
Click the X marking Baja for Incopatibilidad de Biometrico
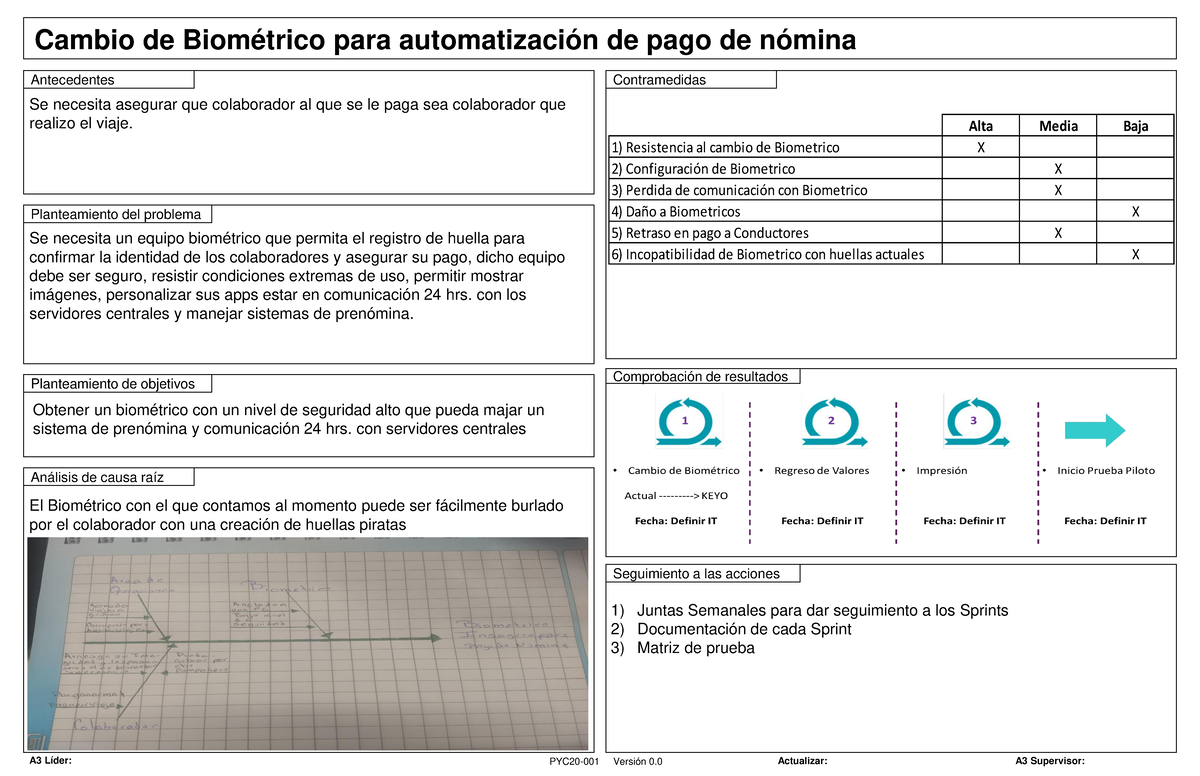click(1135, 254)
